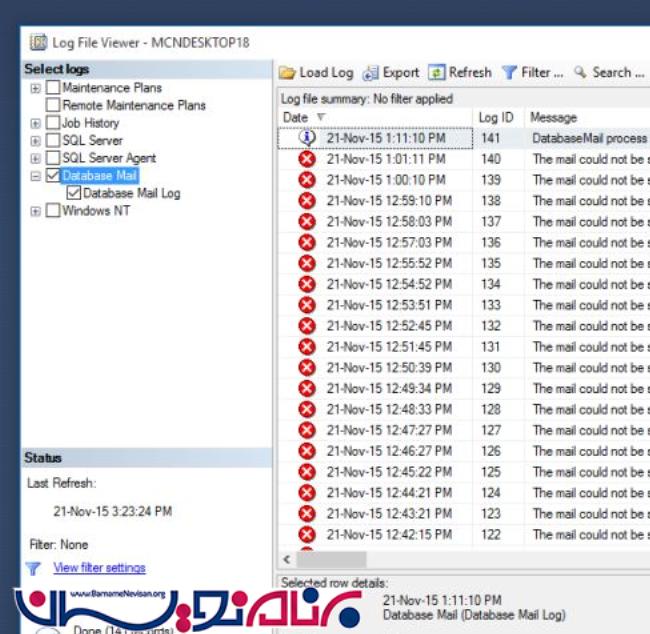The width and height of the screenshot is (650, 634).
Task: Expand the Job History node
Action: [x=36, y=123]
